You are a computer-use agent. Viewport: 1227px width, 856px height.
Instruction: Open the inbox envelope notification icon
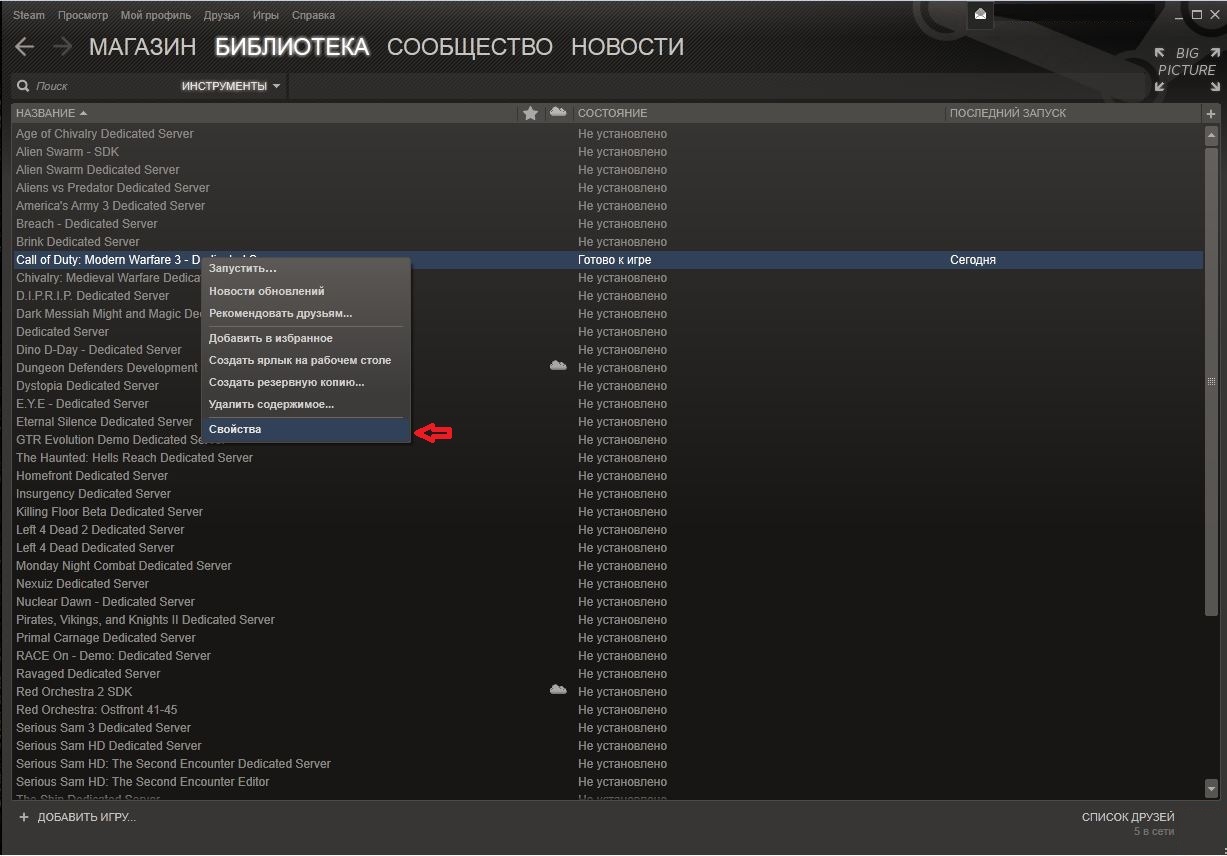[981, 14]
